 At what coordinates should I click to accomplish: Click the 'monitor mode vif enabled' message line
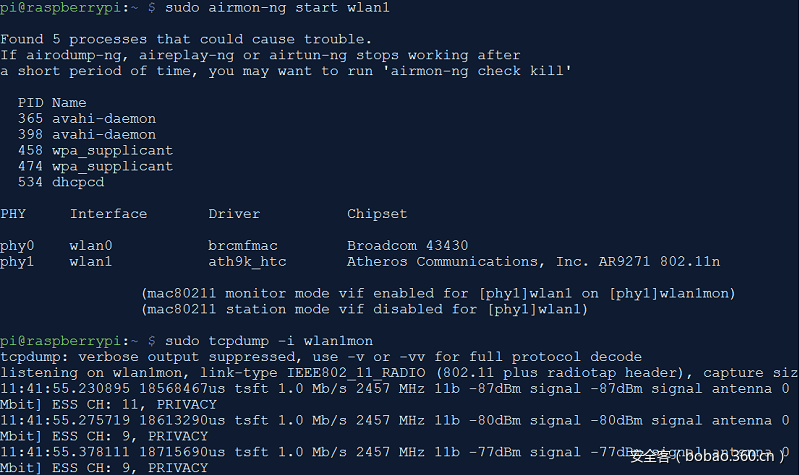(439, 294)
